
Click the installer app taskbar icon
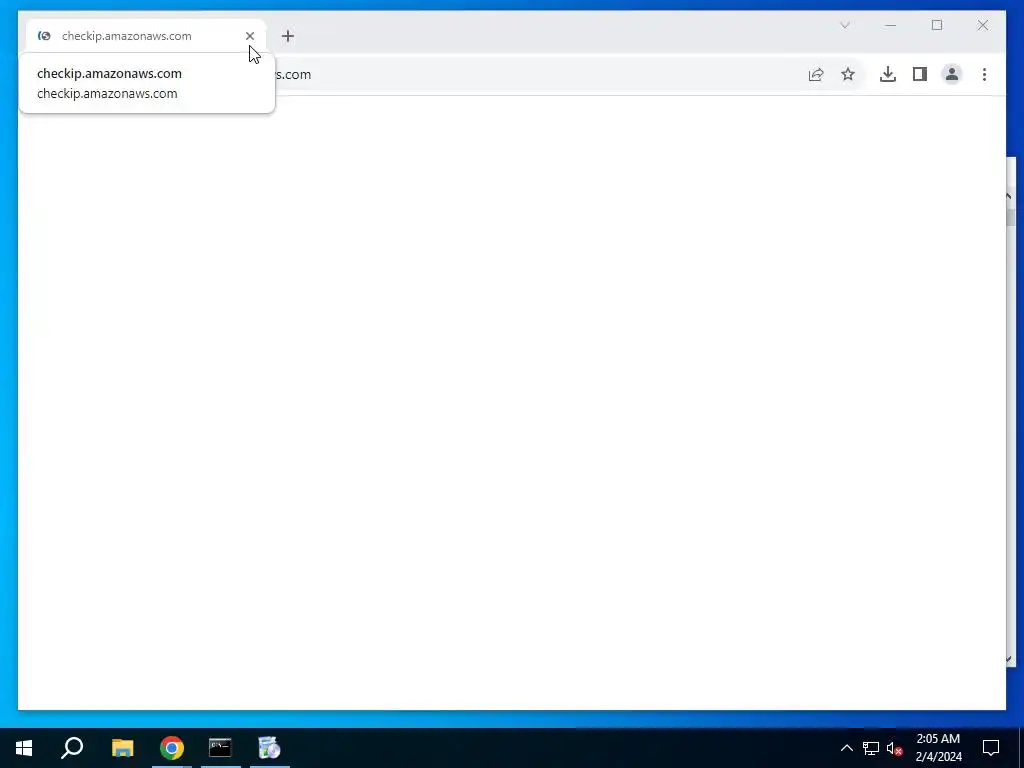[269, 748]
